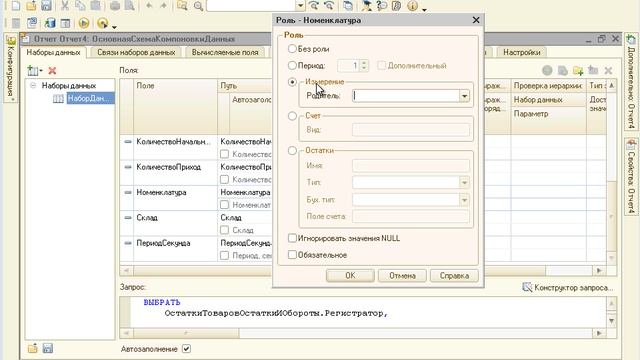
Task: Open the Бух. тип dropdown
Action: click(464, 200)
